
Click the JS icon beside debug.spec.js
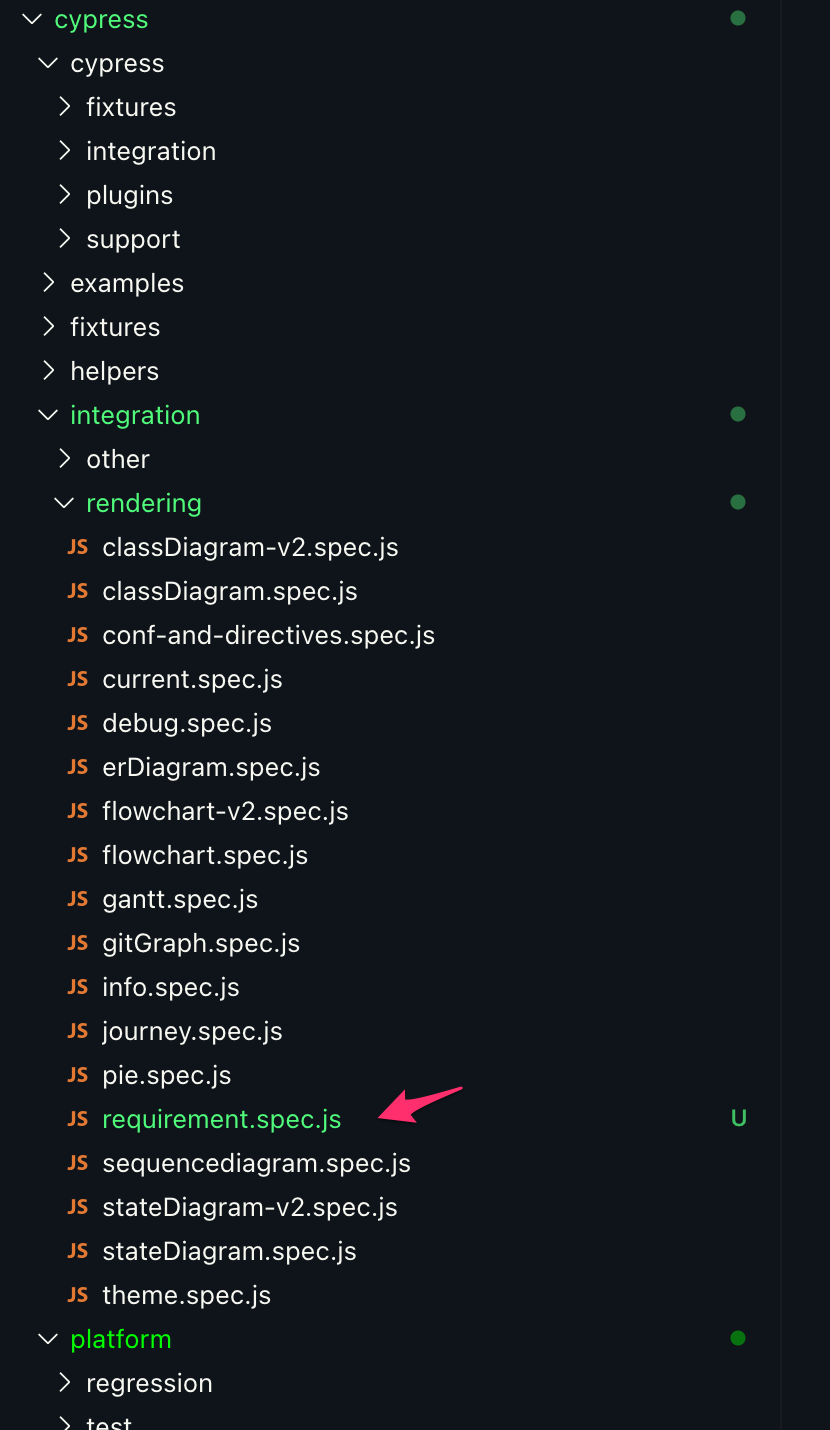(78, 723)
